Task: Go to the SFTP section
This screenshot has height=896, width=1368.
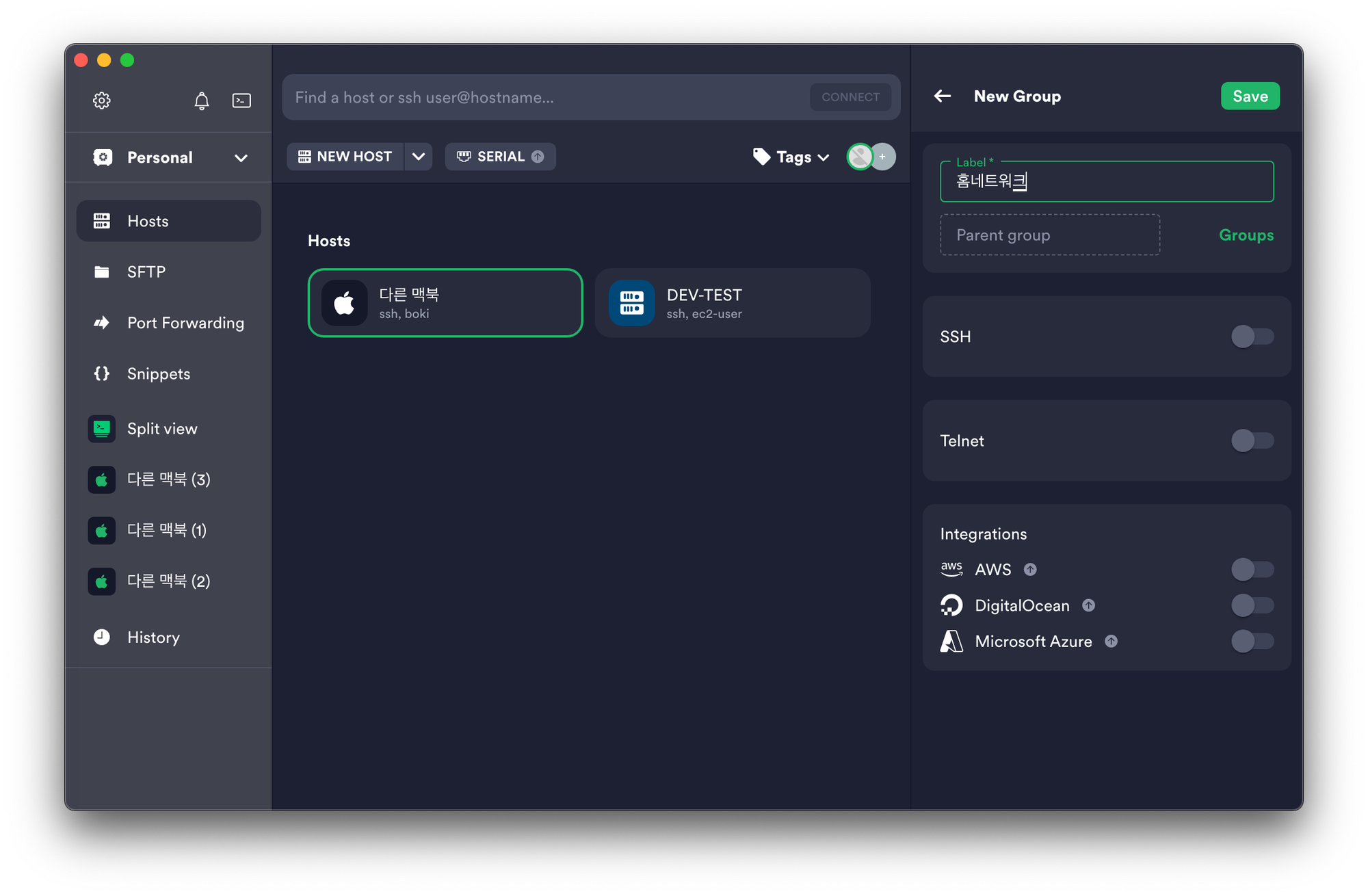Action: [x=146, y=272]
